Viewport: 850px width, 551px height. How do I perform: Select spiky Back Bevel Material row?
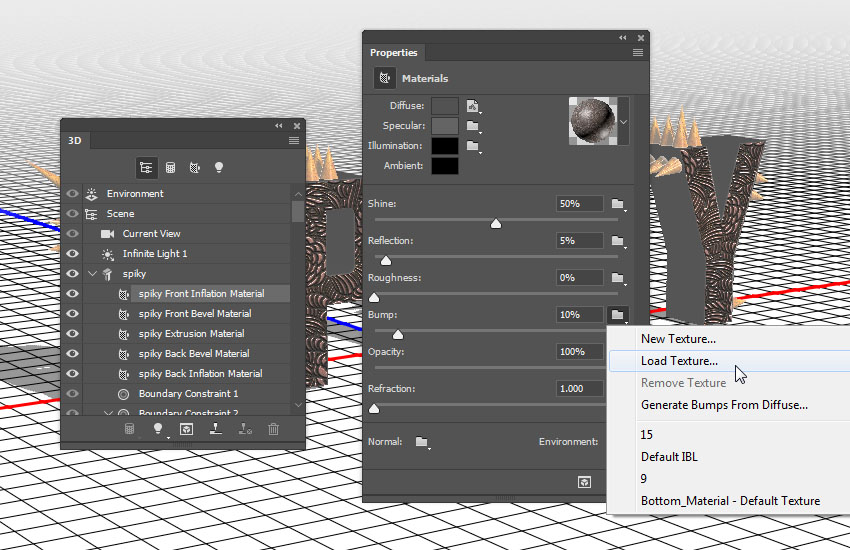point(194,354)
